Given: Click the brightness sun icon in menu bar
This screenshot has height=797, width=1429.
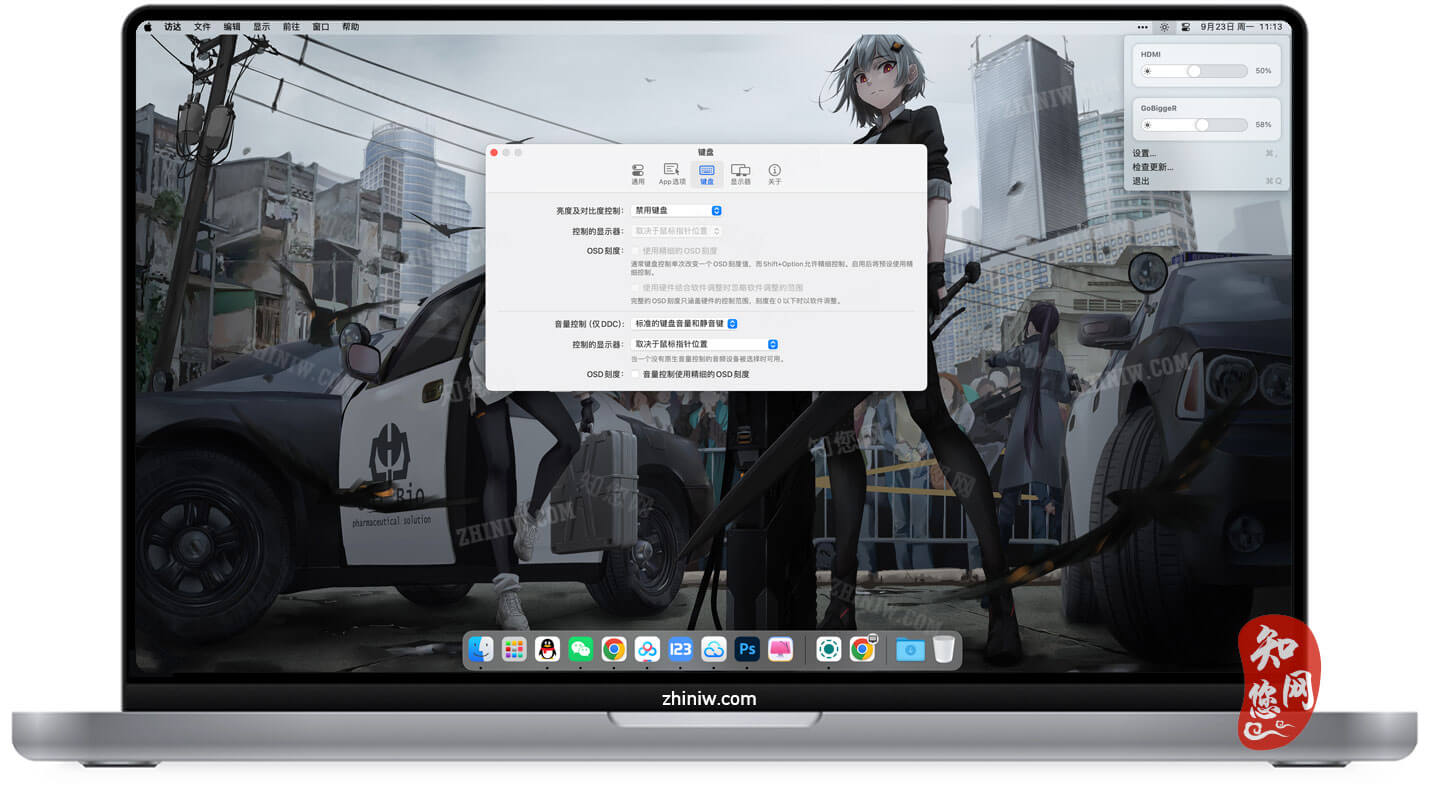Looking at the screenshot, I should pyautogui.click(x=1164, y=27).
